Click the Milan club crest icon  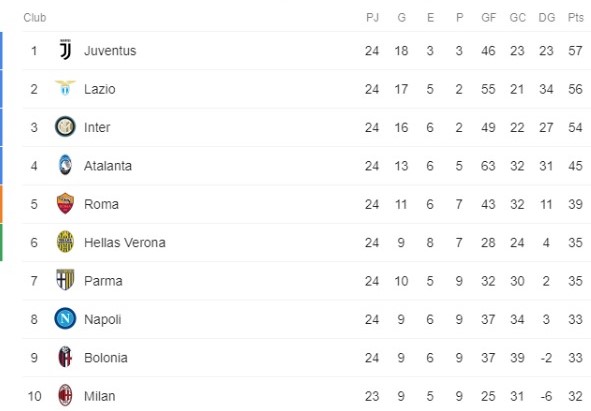coord(65,395)
